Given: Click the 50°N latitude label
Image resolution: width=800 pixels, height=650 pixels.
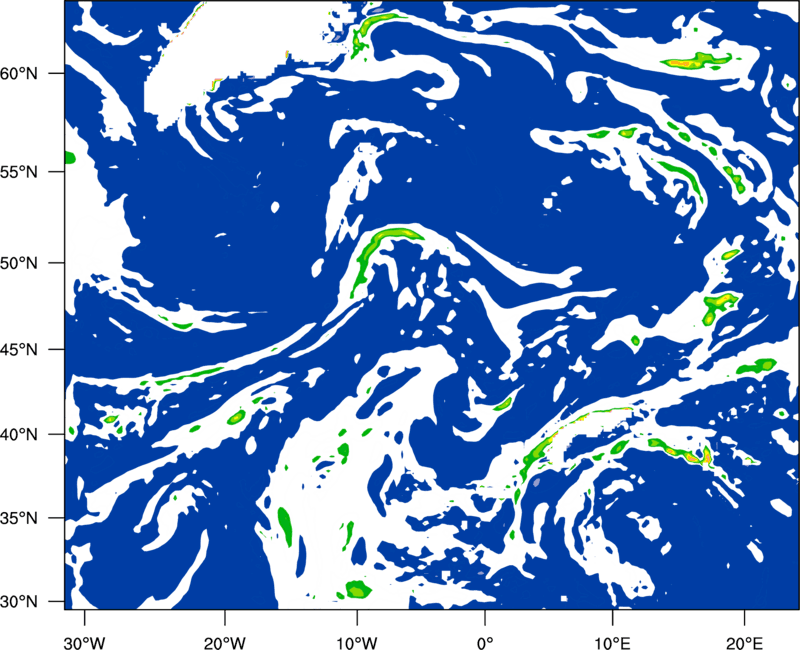Looking at the screenshot, I should tap(19, 263).
